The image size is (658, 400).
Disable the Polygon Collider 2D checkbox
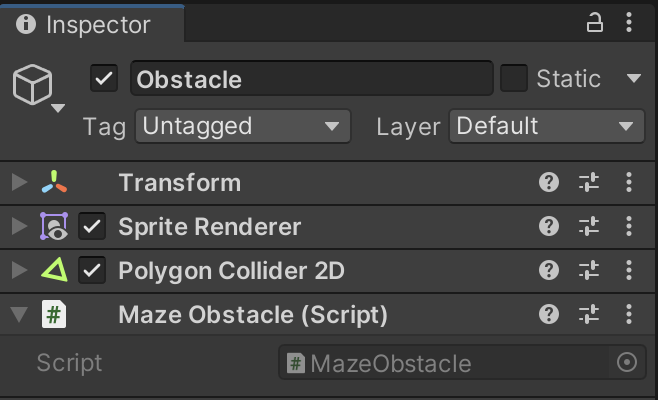click(x=92, y=270)
